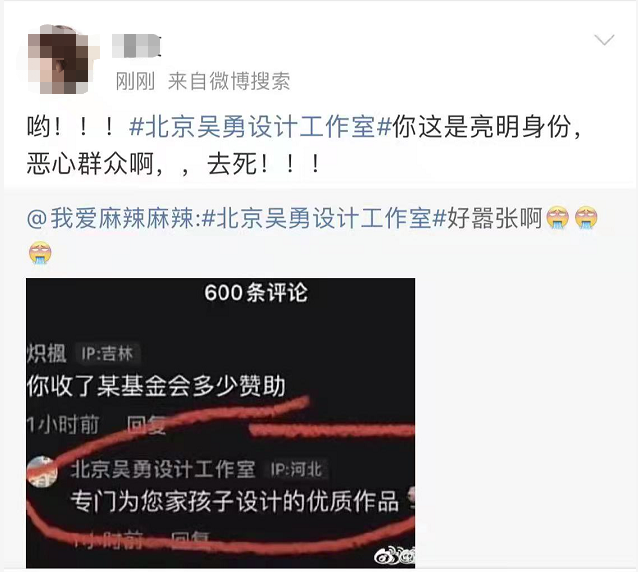Open the blurred username beside the avatar
Image resolution: width=638 pixels, height=572 pixels.
pyautogui.click(x=136, y=46)
